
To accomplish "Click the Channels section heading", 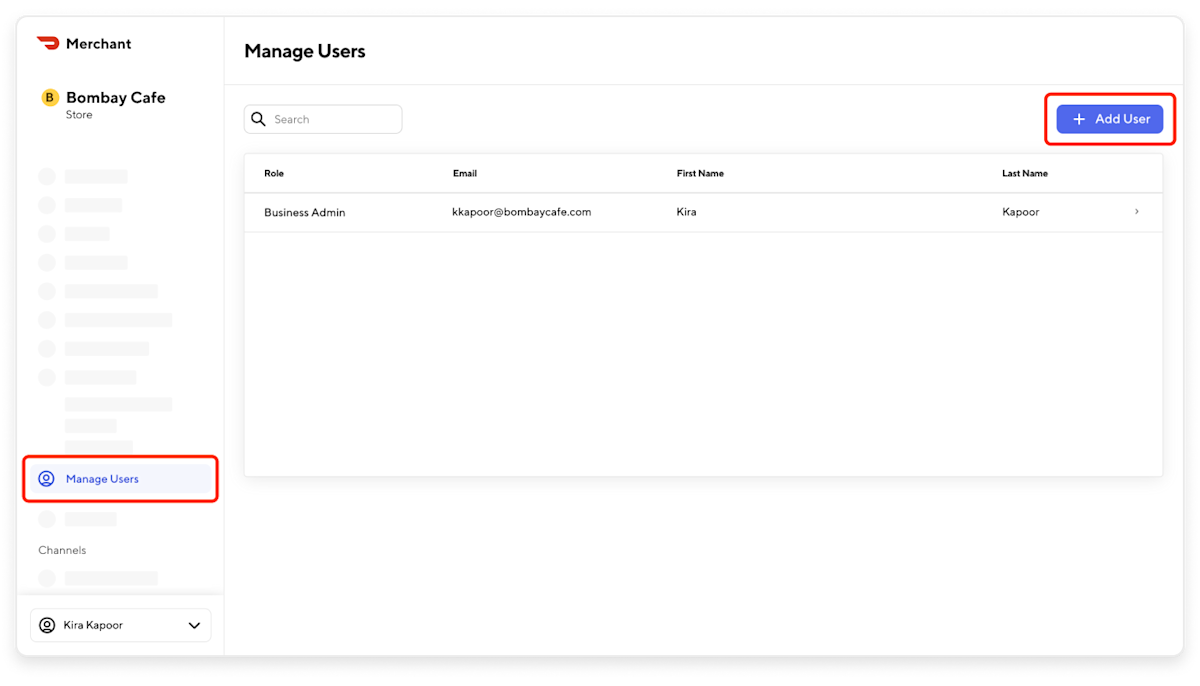I will (x=62, y=550).
